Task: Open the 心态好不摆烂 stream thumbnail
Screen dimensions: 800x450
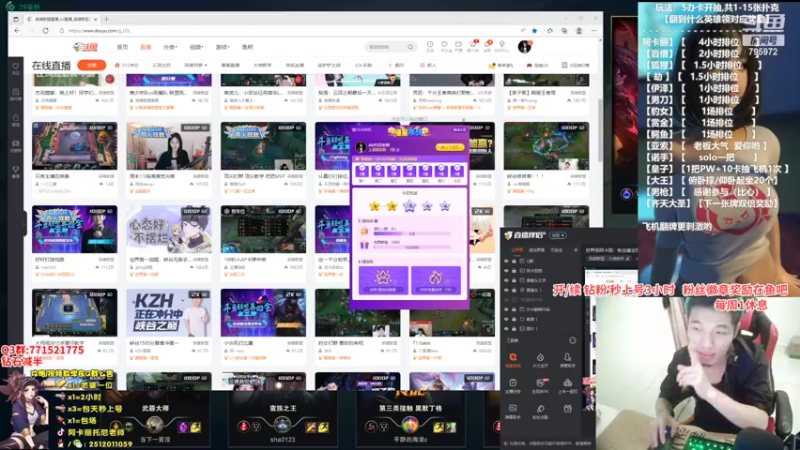Action: point(169,230)
